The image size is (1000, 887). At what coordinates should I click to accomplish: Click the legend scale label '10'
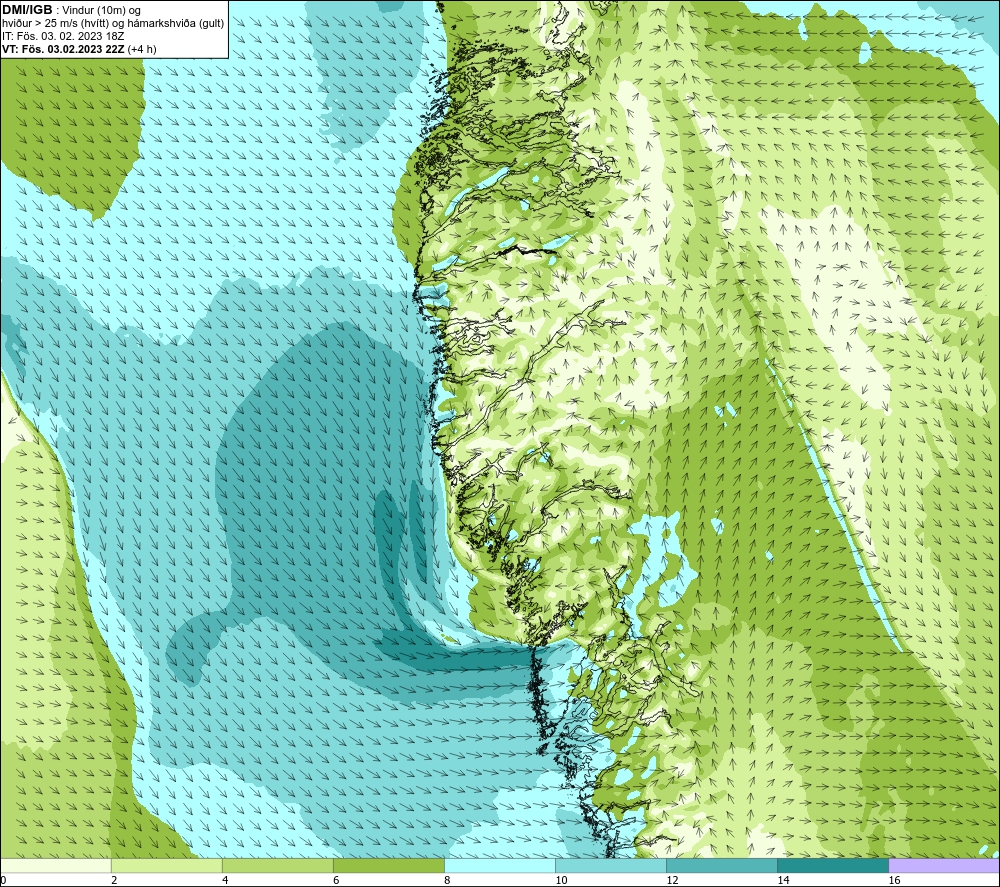point(561,881)
